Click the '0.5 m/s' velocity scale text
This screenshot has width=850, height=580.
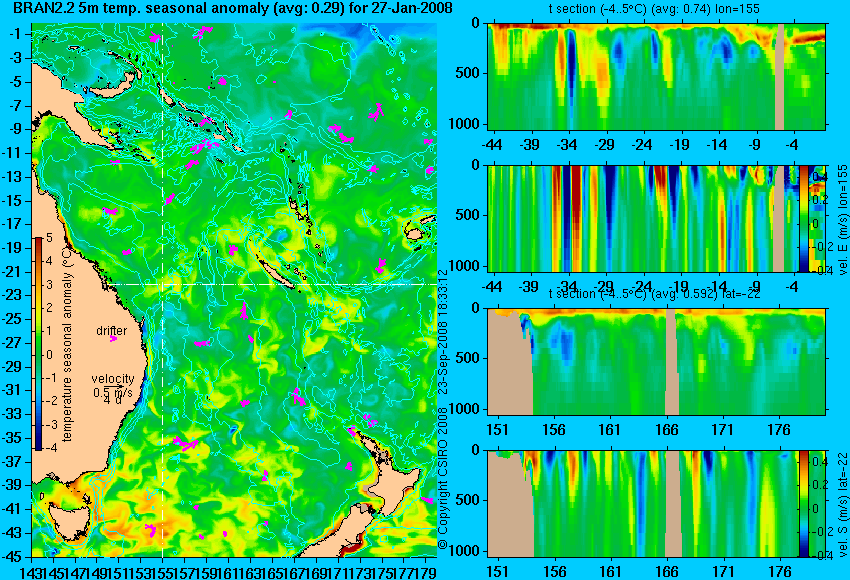112,392
